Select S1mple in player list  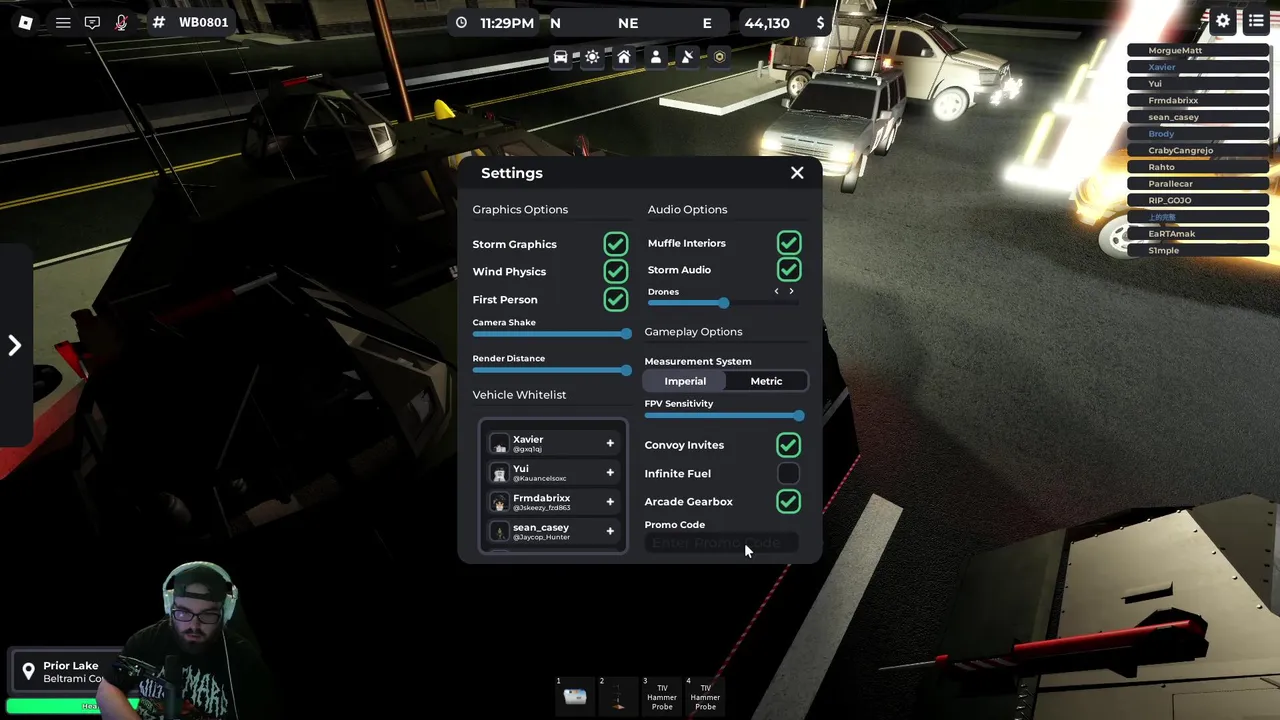pyautogui.click(x=1198, y=250)
